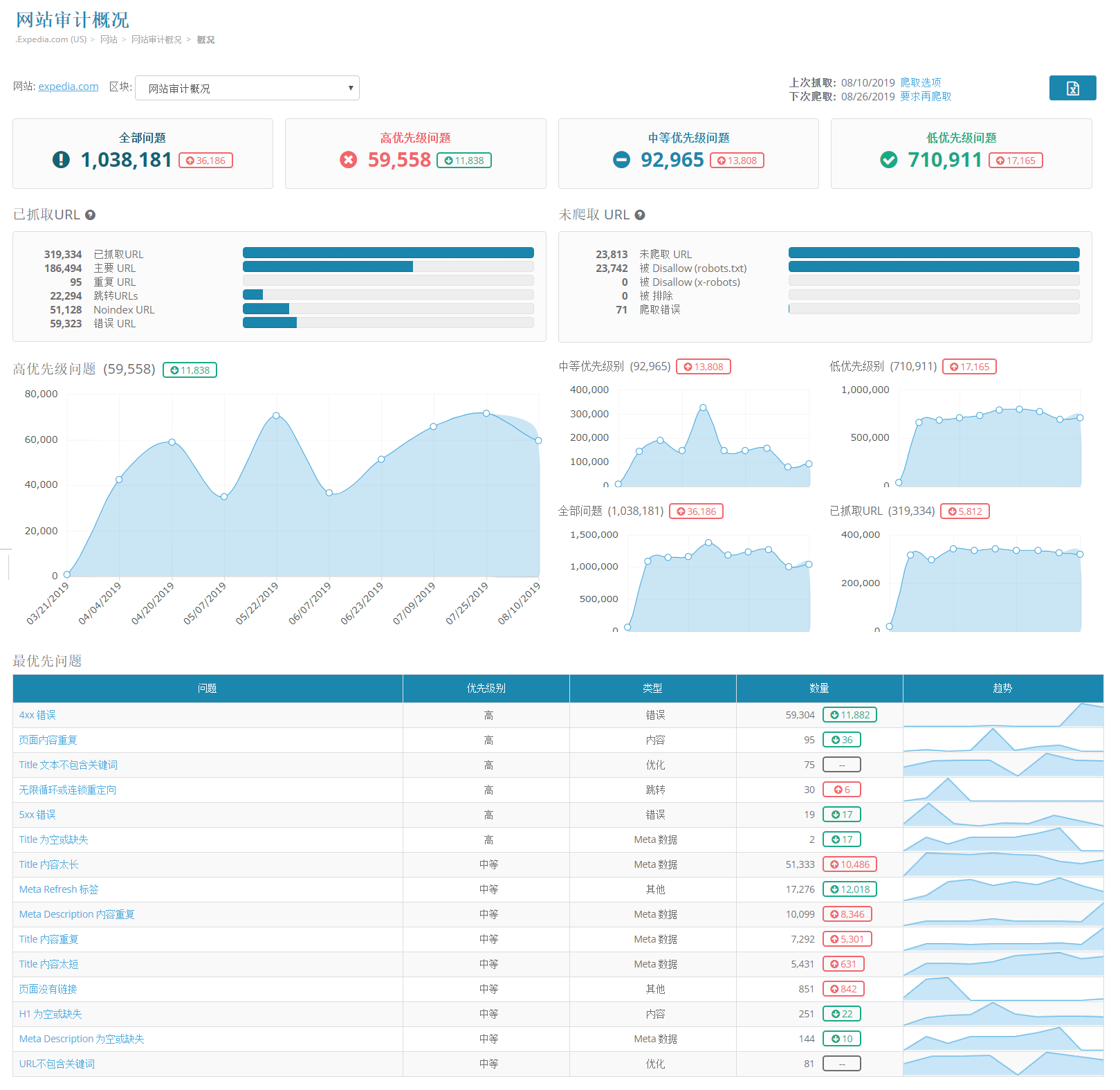Click the 1,038,181 total issues count
Image resolution: width=1120 pixels, height=1090 pixels.
pos(126,160)
